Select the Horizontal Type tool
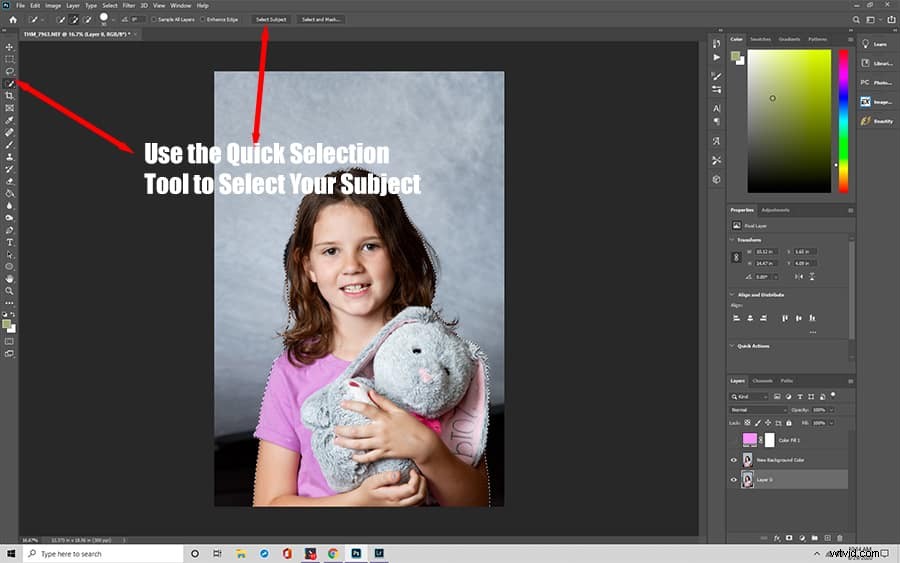This screenshot has width=900, height=563. pos(9,242)
